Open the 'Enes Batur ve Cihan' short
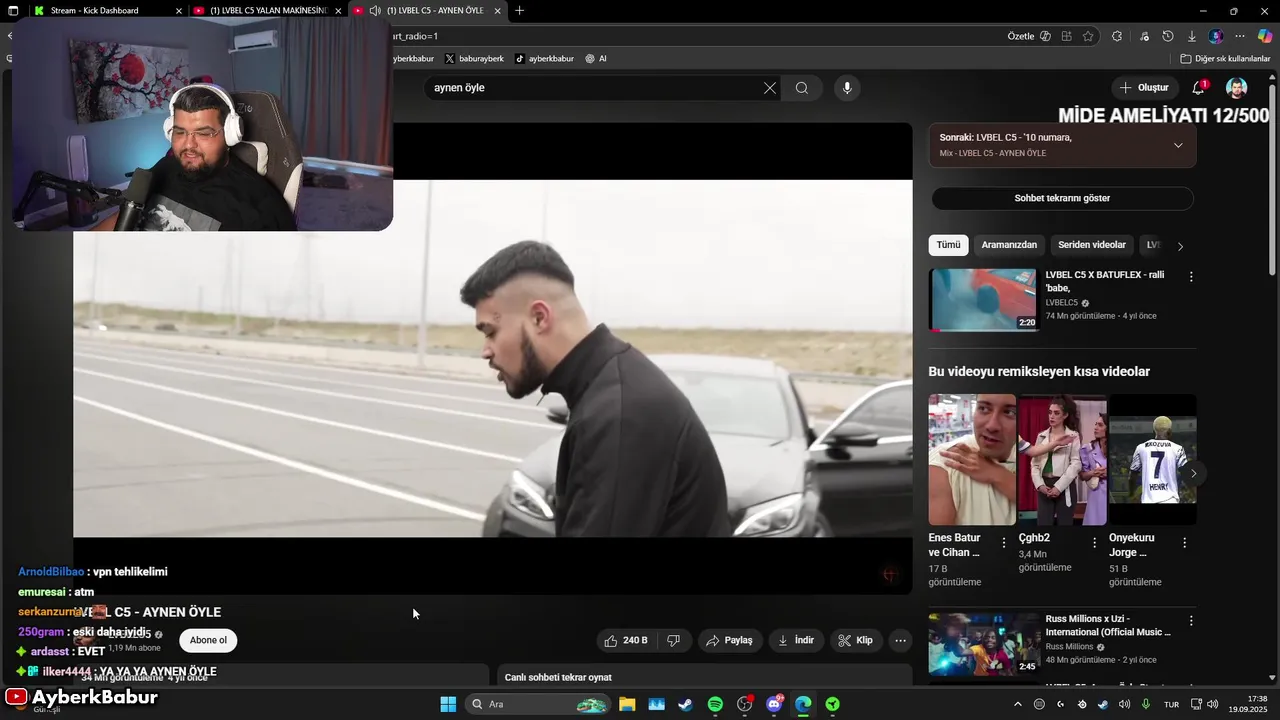This screenshot has height=720, width=1280. pyautogui.click(x=972, y=459)
